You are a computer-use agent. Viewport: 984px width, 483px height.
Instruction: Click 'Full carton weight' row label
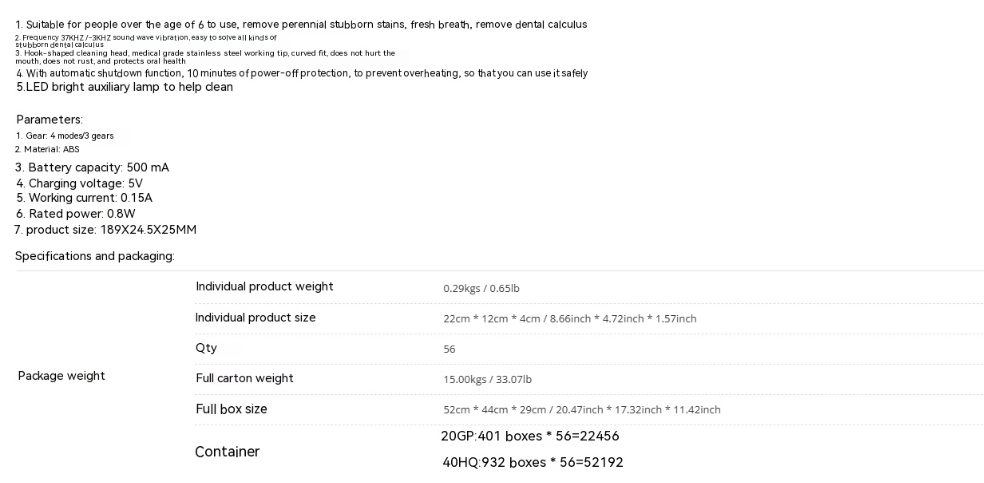(x=244, y=378)
